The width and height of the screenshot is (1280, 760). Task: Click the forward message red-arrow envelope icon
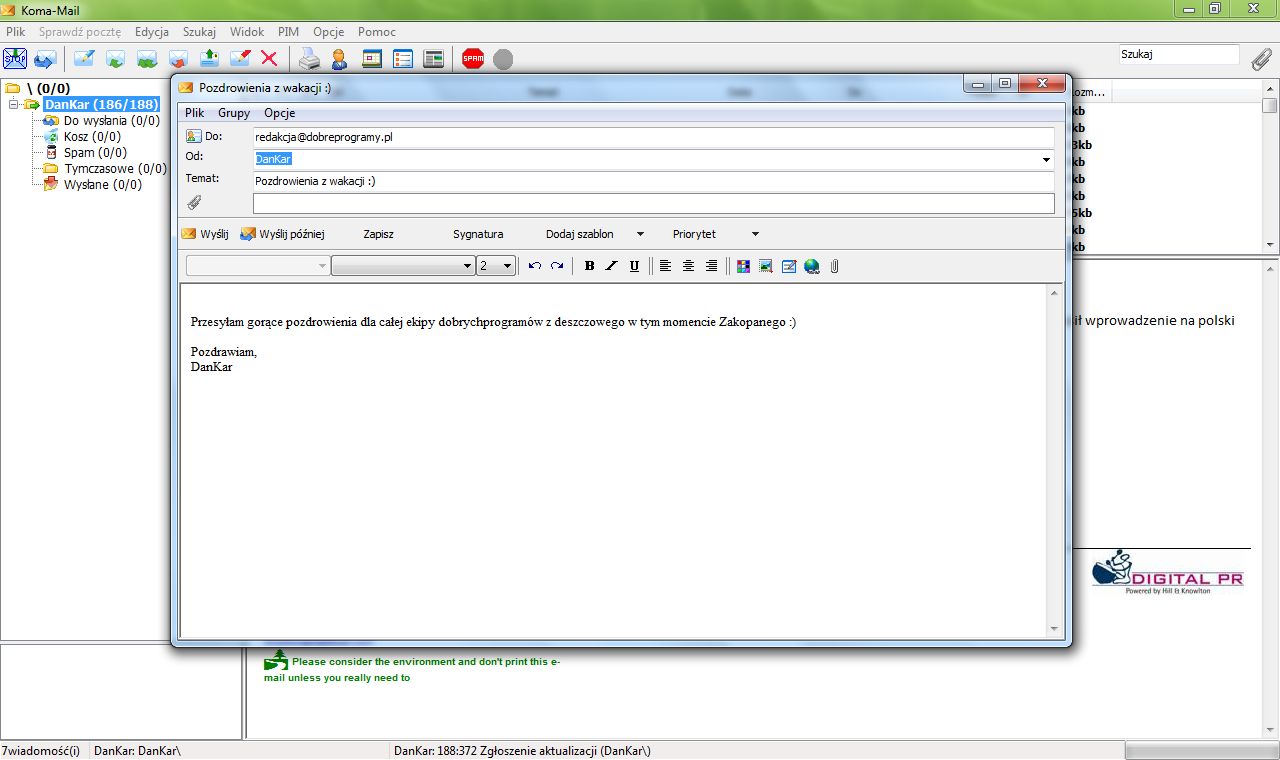point(178,59)
